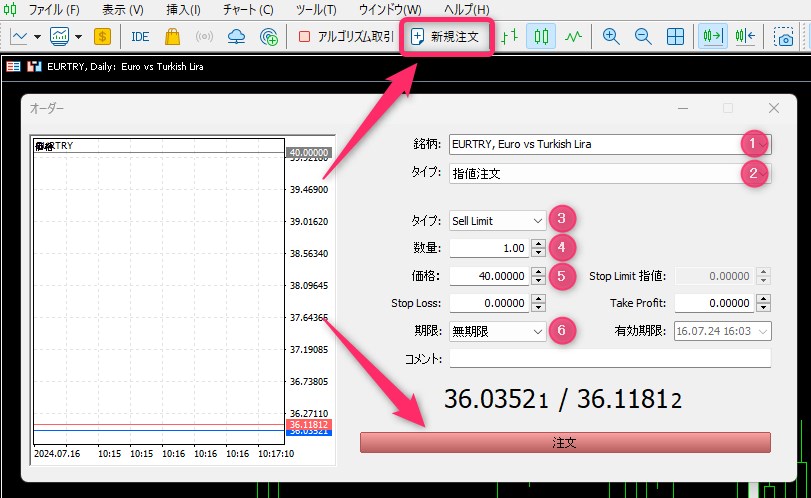Expand the Sell Limit type dropdown

[x=497, y=220]
